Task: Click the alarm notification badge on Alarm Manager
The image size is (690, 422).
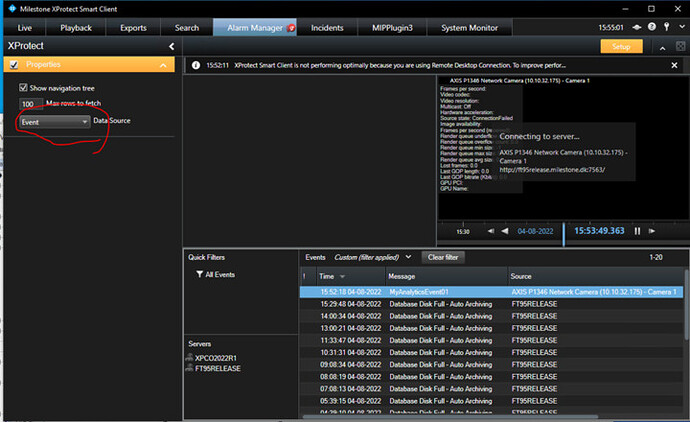Action: click(x=291, y=28)
